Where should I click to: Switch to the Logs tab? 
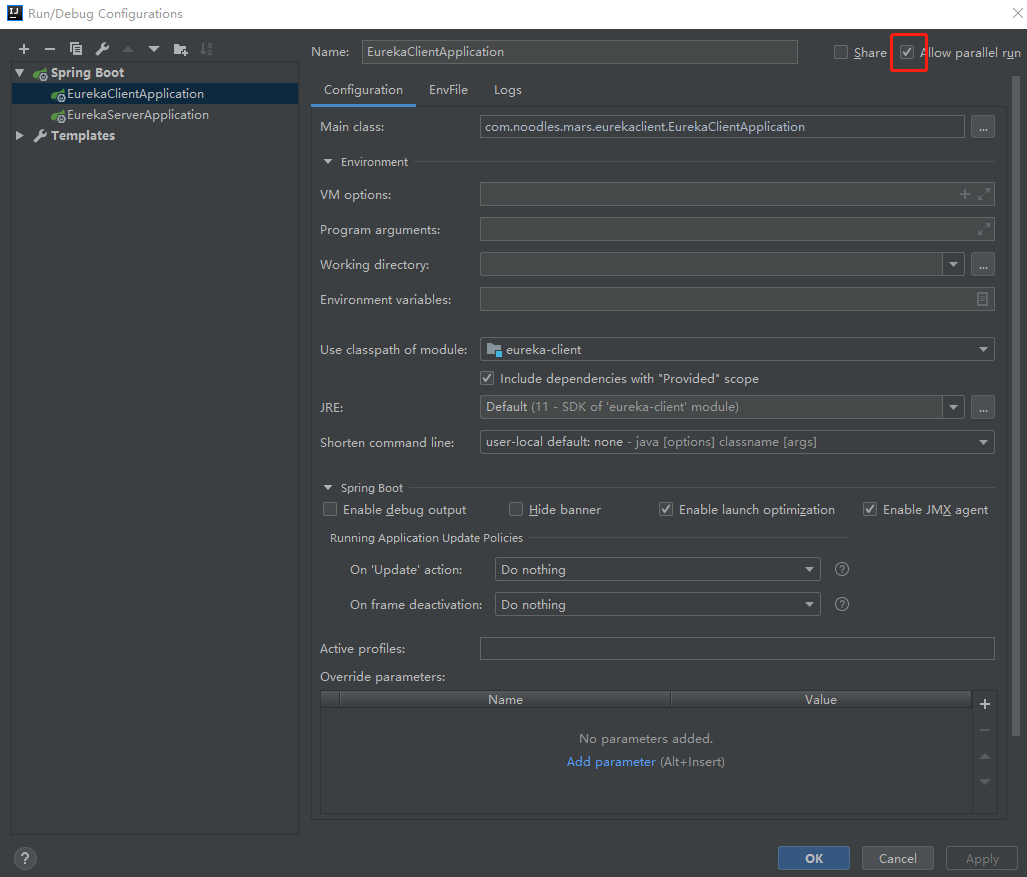tap(508, 90)
